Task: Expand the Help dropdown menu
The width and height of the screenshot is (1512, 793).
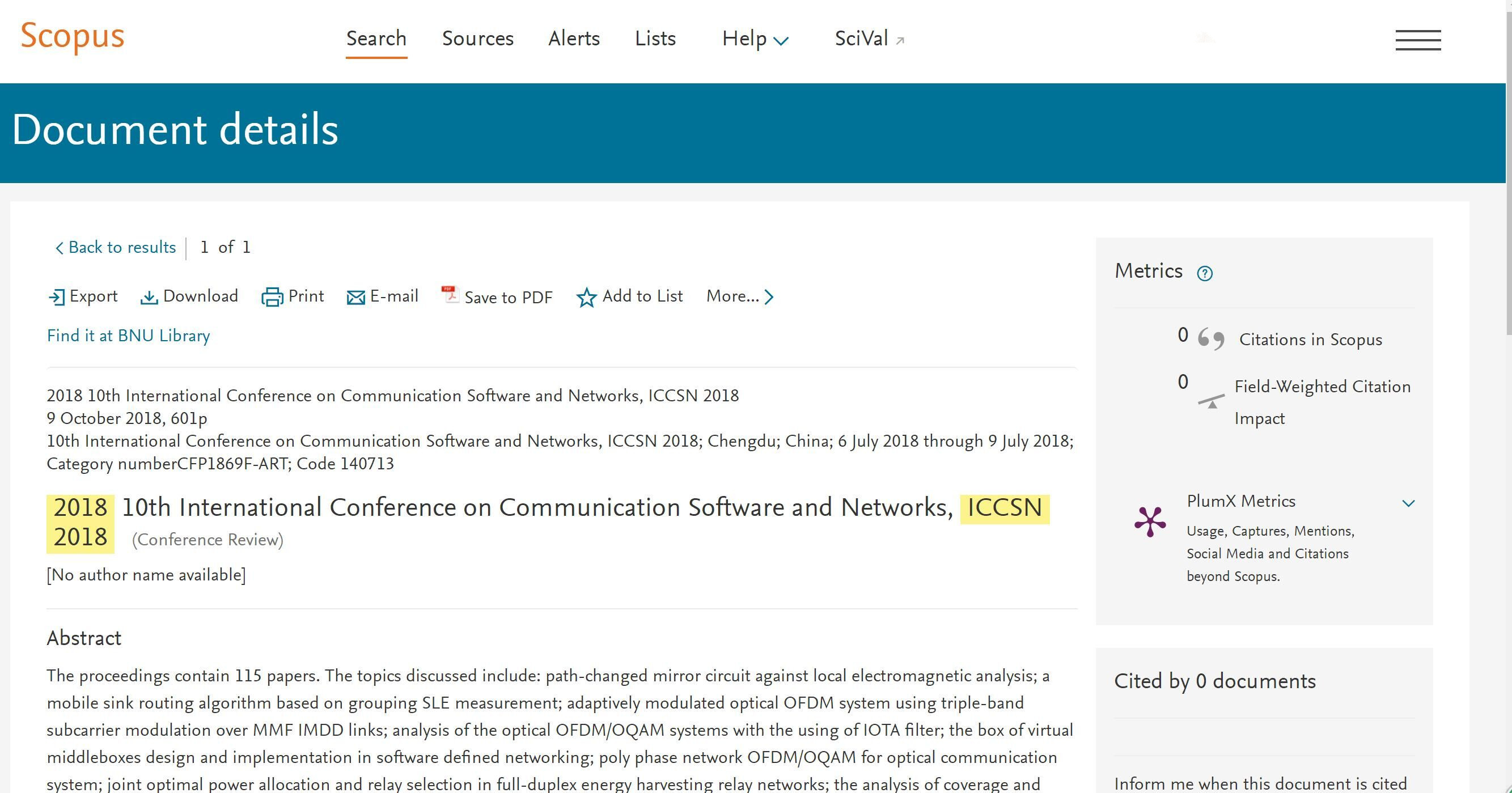Action: click(755, 39)
